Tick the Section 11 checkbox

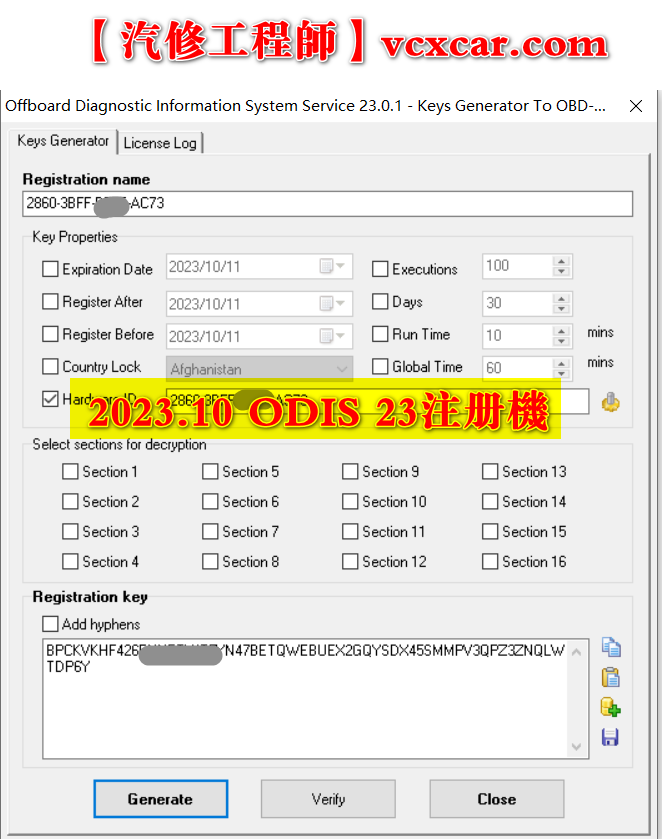pos(350,531)
